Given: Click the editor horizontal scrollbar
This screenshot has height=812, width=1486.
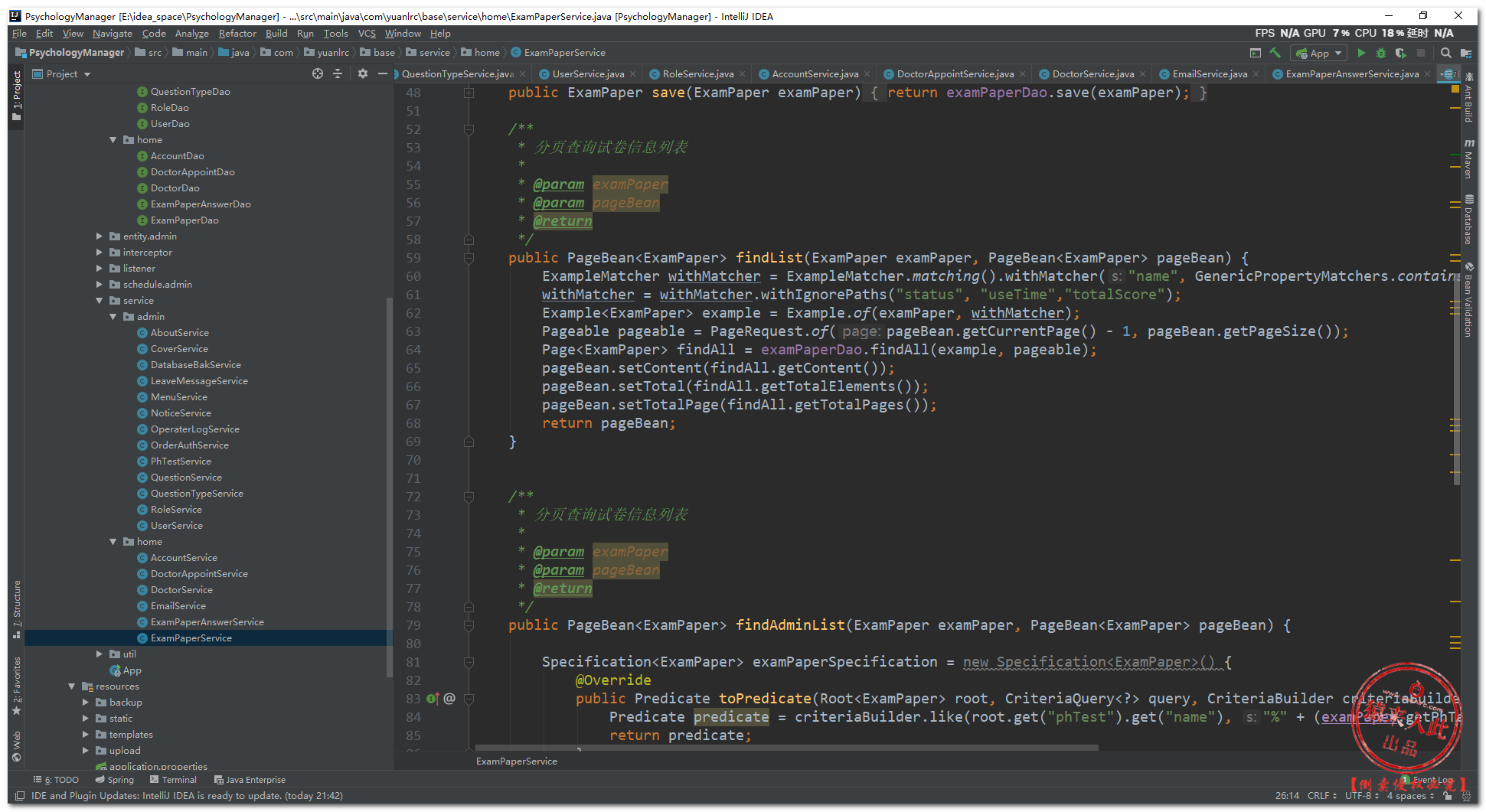Looking at the screenshot, I should [787, 748].
